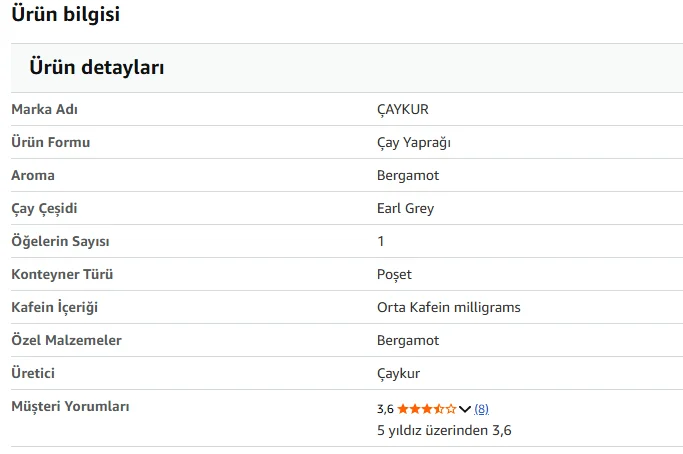Click the orange star rating icons
The image size is (683, 454).
(427, 409)
